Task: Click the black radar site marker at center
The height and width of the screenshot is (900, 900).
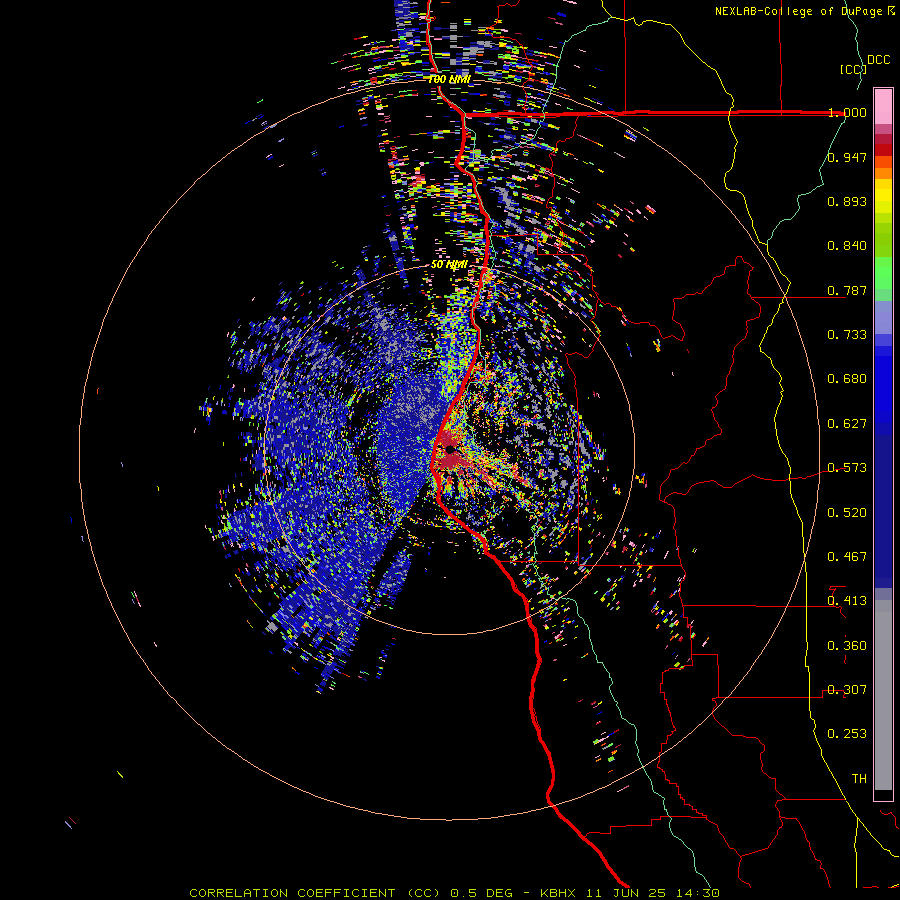Action: coord(449,448)
